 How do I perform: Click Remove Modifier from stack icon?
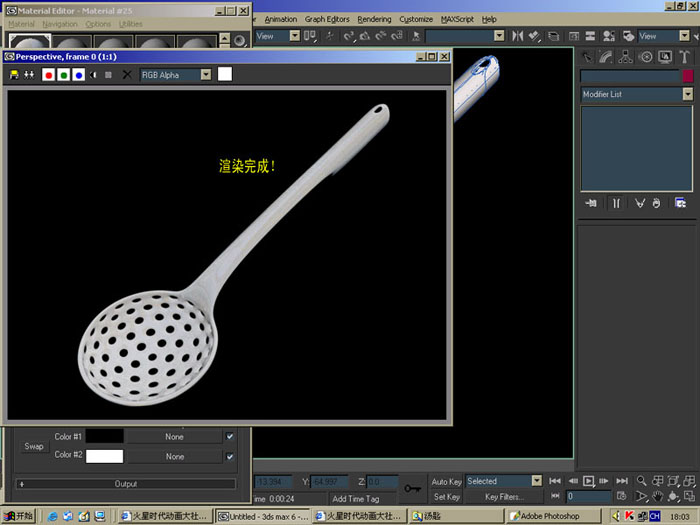pyautogui.click(x=656, y=203)
